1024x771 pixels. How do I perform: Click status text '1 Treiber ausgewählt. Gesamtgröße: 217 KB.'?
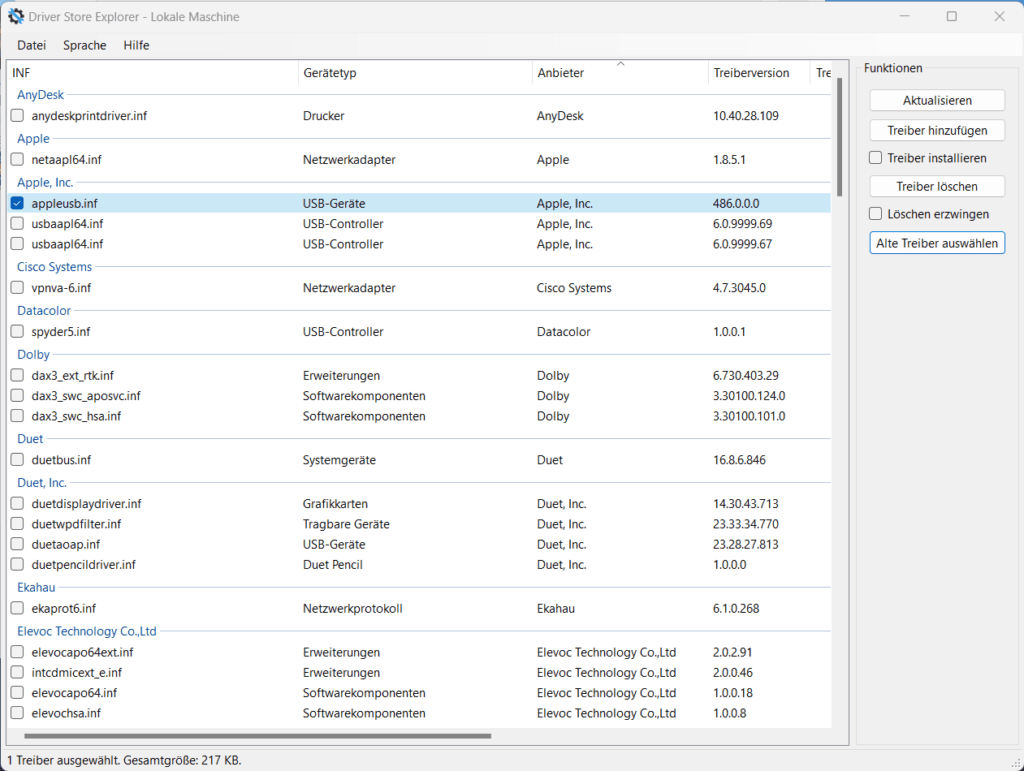(x=124, y=761)
